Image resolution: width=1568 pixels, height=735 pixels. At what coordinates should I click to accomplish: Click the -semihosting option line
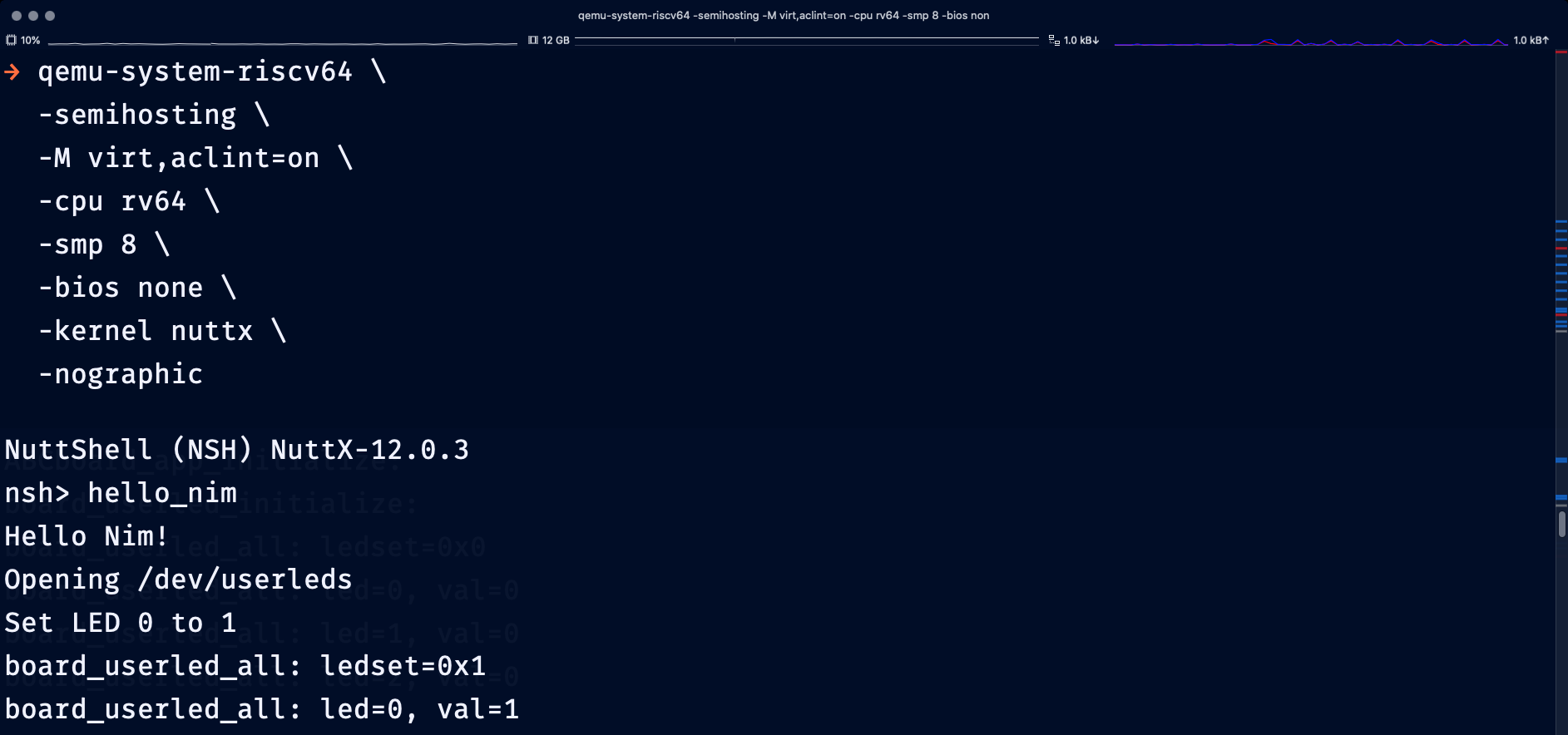154,115
